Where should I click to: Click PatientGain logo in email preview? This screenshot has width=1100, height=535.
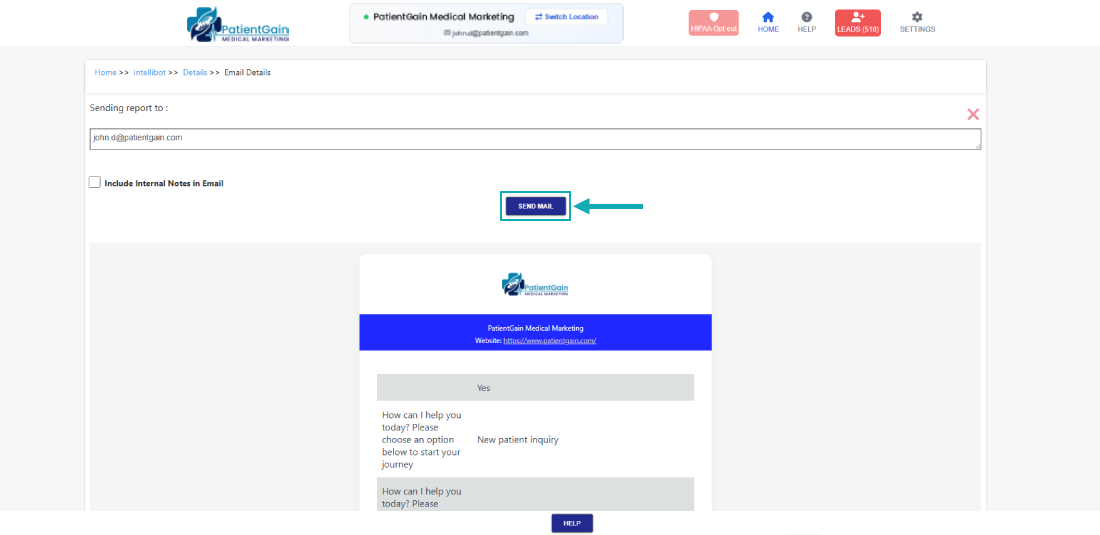(535, 284)
